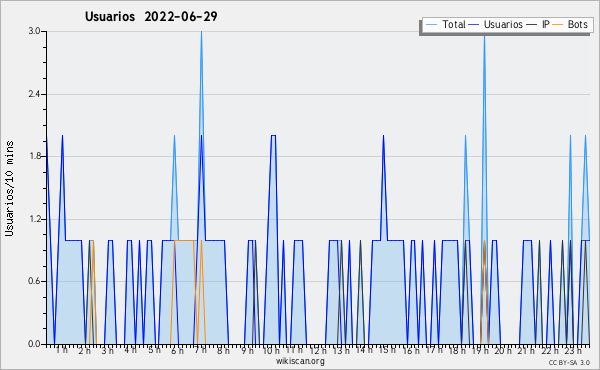
Task: Click the light blue Total legend line
Action: (x=431, y=24)
